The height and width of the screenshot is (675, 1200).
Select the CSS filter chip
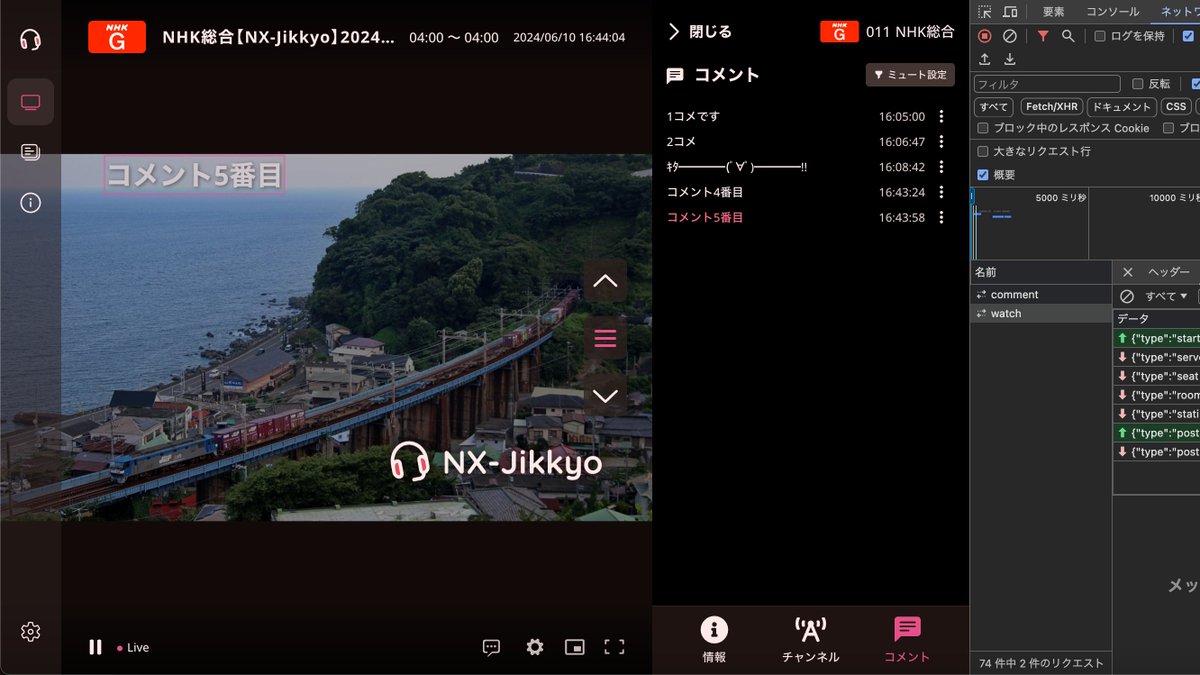[1176, 107]
